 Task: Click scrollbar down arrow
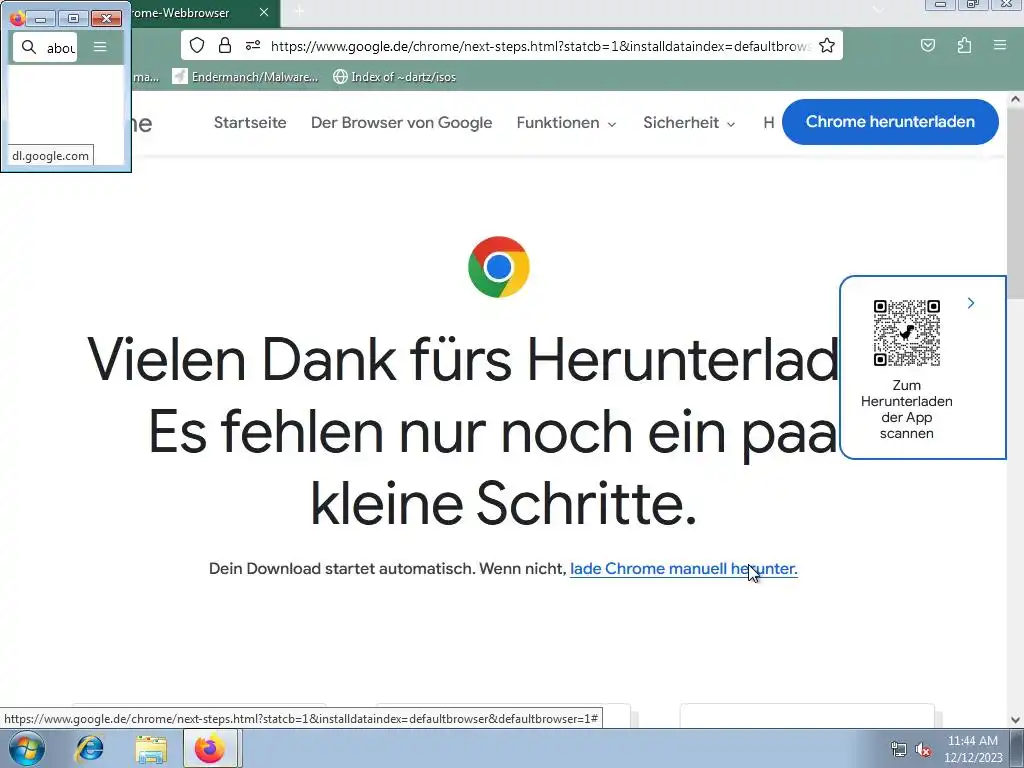coord(1015,720)
